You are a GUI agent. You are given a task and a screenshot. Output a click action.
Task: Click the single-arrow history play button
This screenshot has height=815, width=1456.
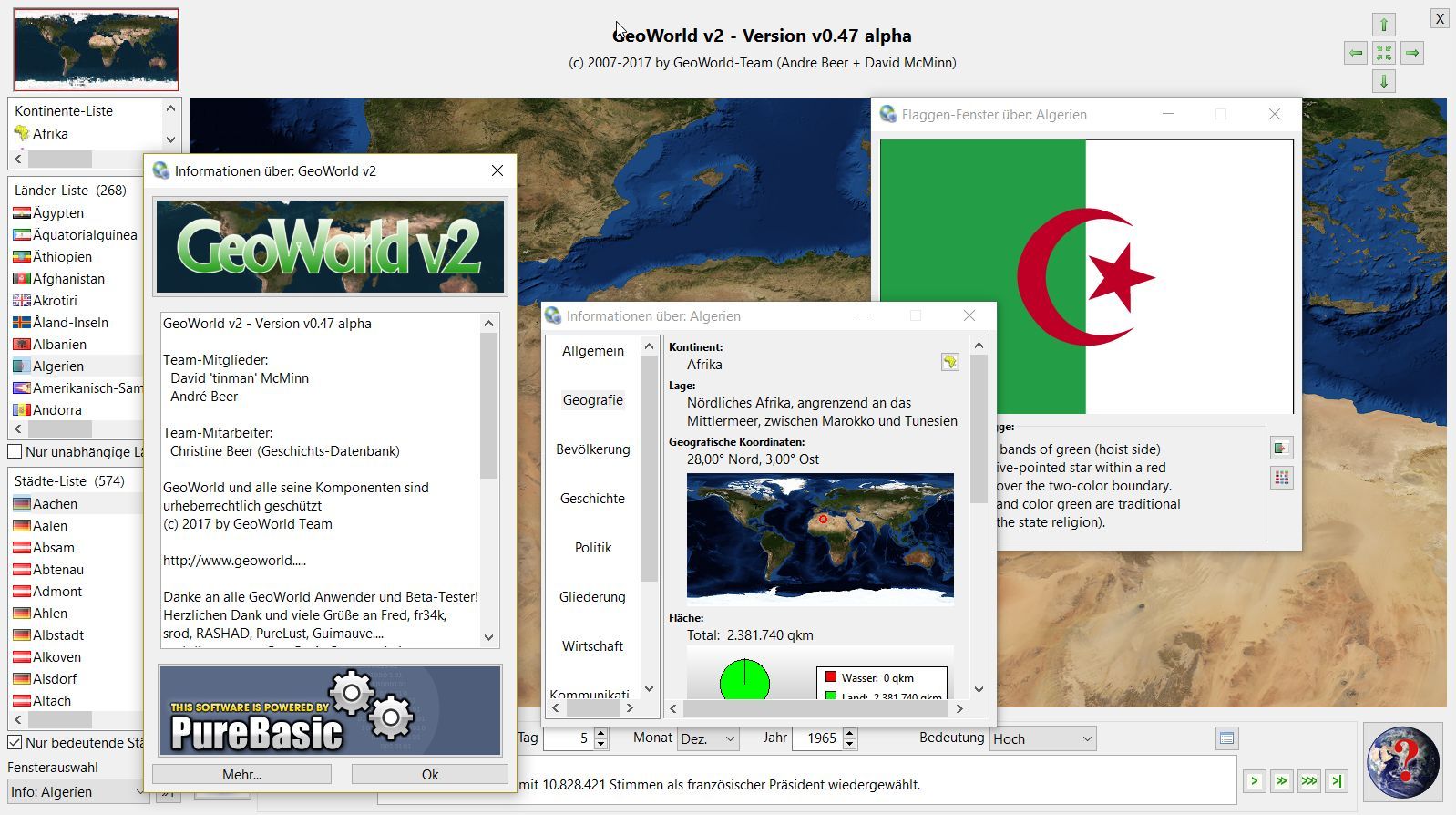click(1255, 780)
